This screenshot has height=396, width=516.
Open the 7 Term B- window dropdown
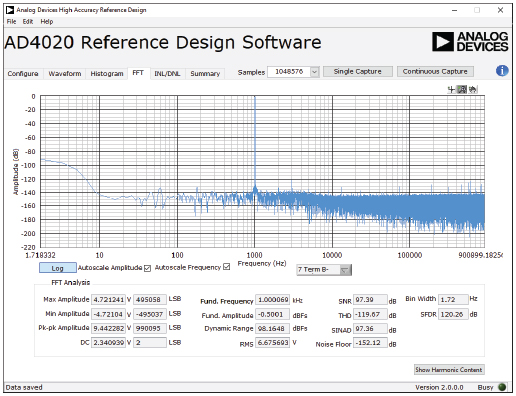pos(345,270)
